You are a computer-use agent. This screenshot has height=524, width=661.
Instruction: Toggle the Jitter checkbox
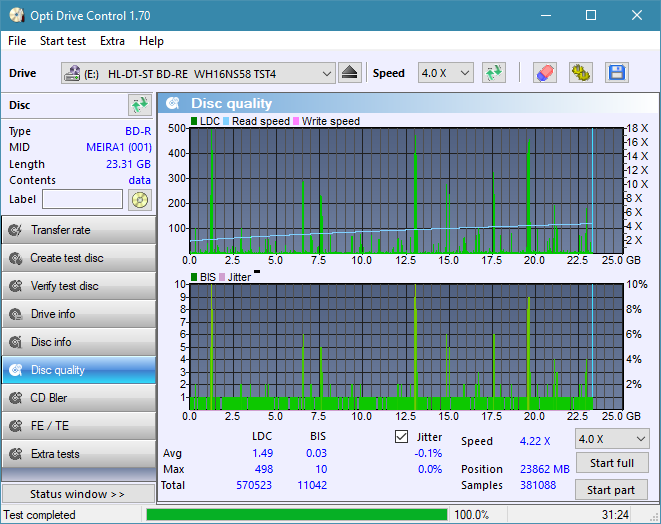point(402,437)
